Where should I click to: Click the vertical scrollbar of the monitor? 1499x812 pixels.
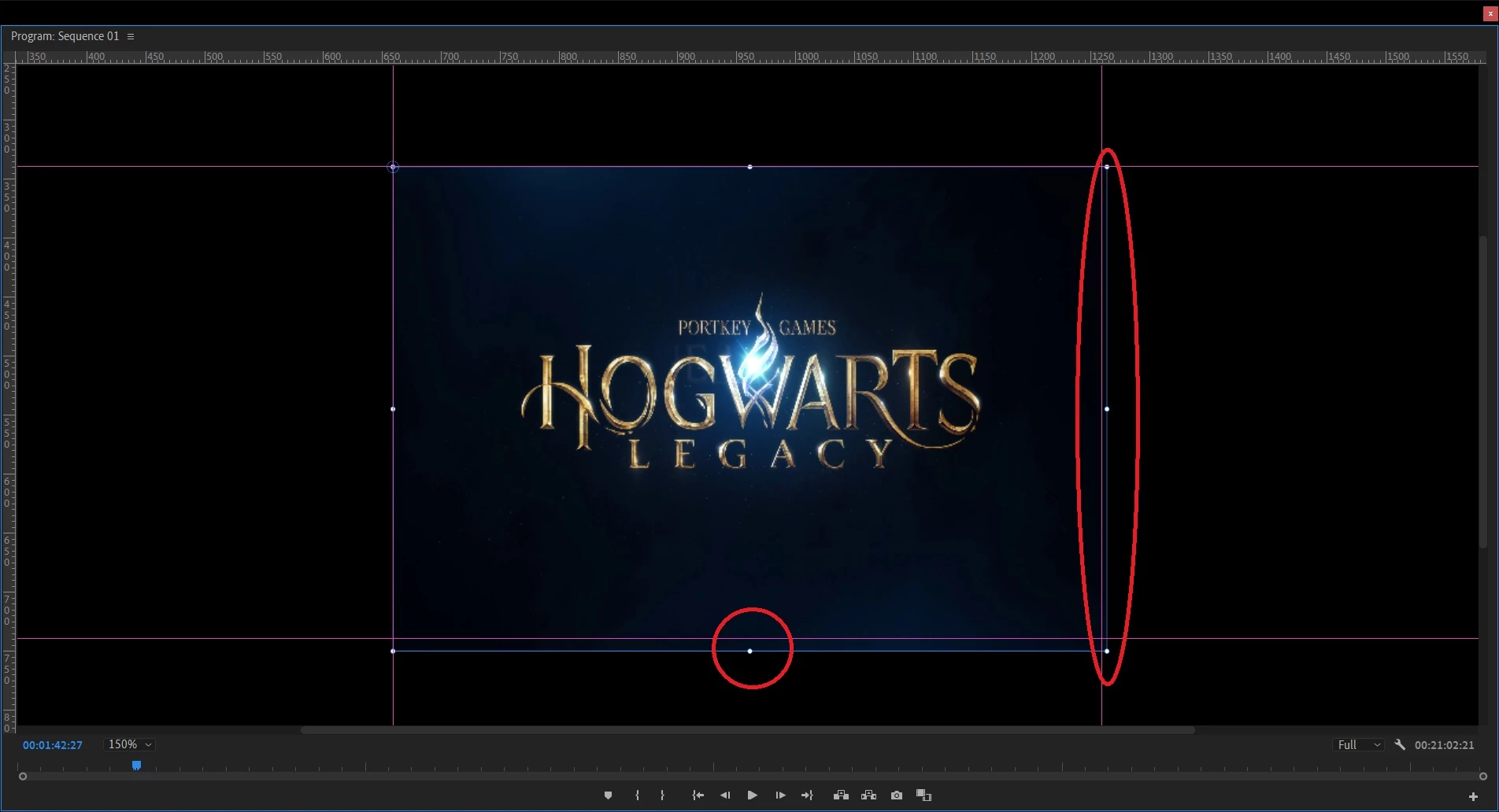[x=1483, y=391]
